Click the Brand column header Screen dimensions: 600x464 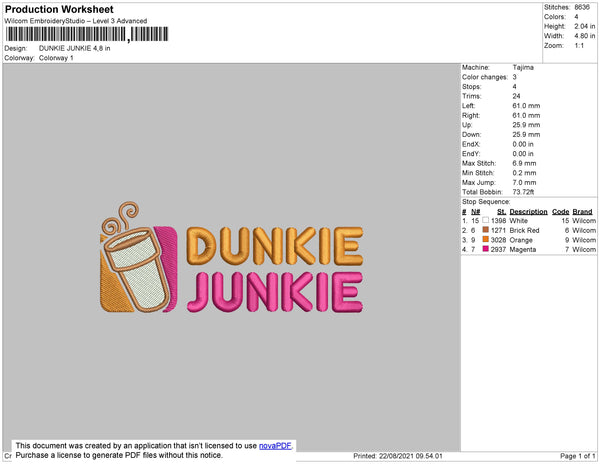click(582, 212)
